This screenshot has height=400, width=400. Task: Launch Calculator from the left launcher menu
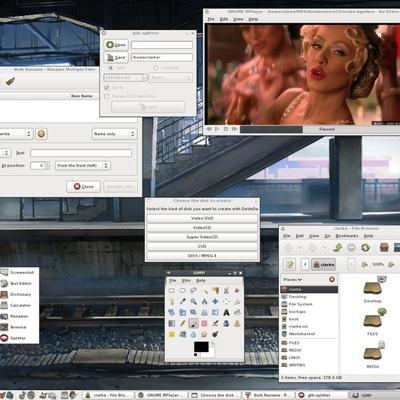20,305
